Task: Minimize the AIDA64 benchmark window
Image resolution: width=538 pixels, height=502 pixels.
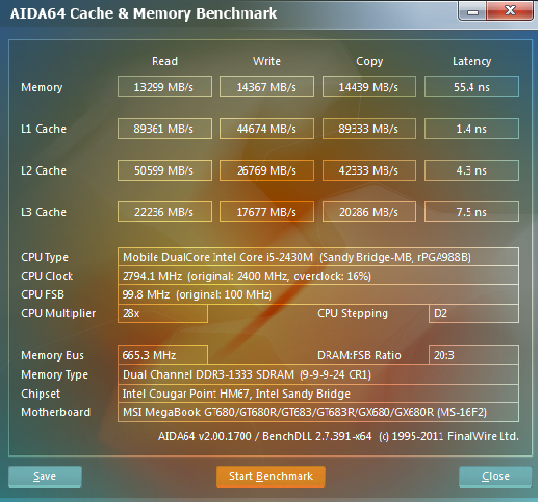Action: click(x=472, y=12)
